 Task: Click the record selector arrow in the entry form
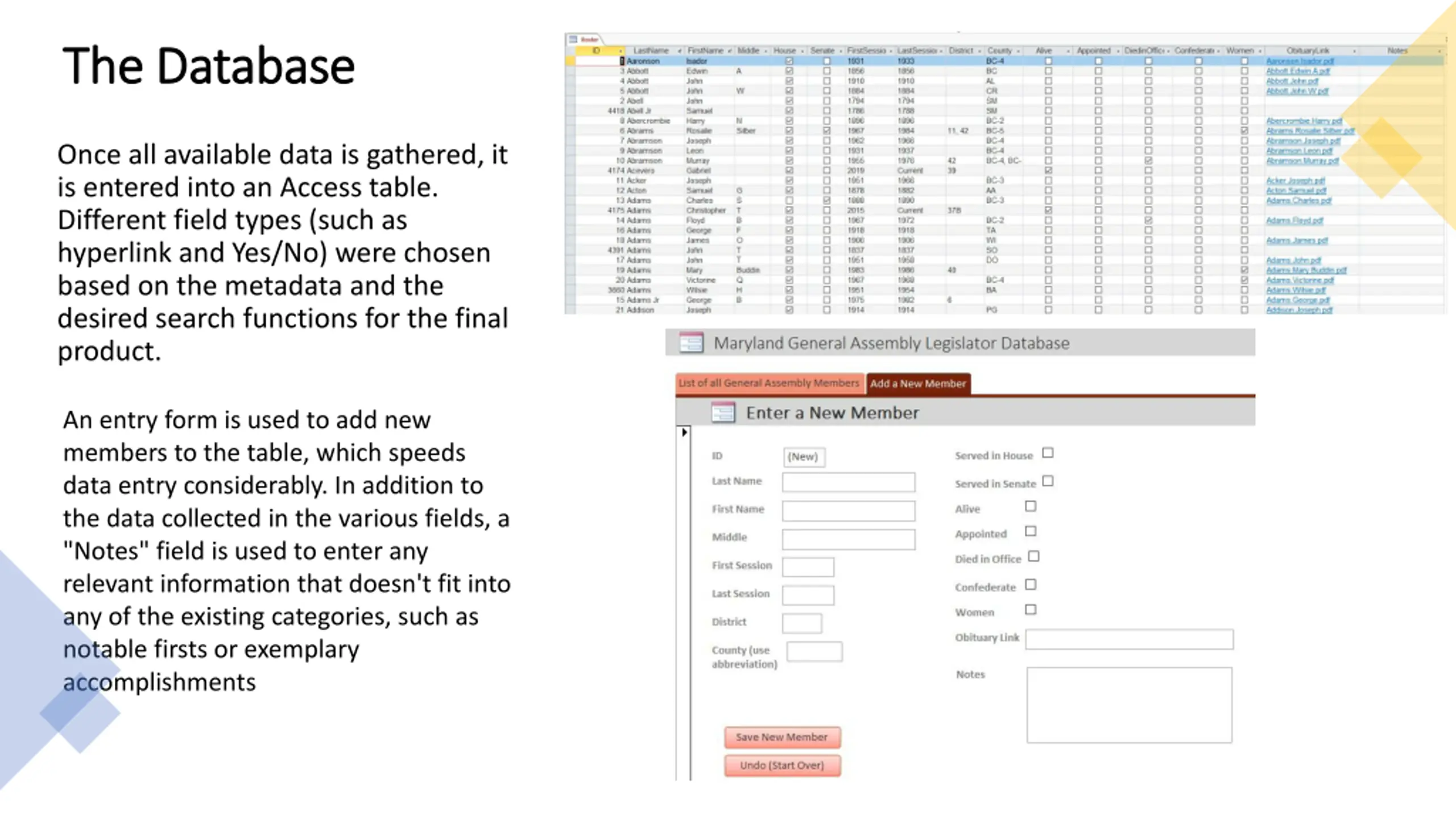684,433
